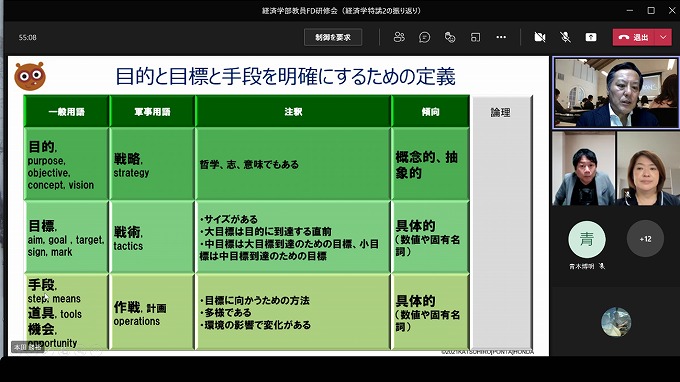The height and width of the screenshot is (382, 680).
Task: Click the 本田 presenter name label
Action: click(27, 347)
